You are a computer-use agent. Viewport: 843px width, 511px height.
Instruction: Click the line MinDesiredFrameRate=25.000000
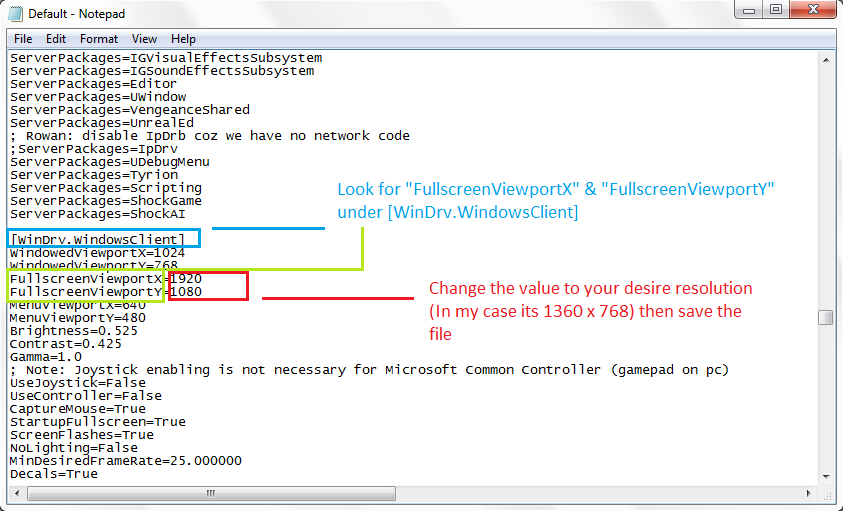pos(126,461)
